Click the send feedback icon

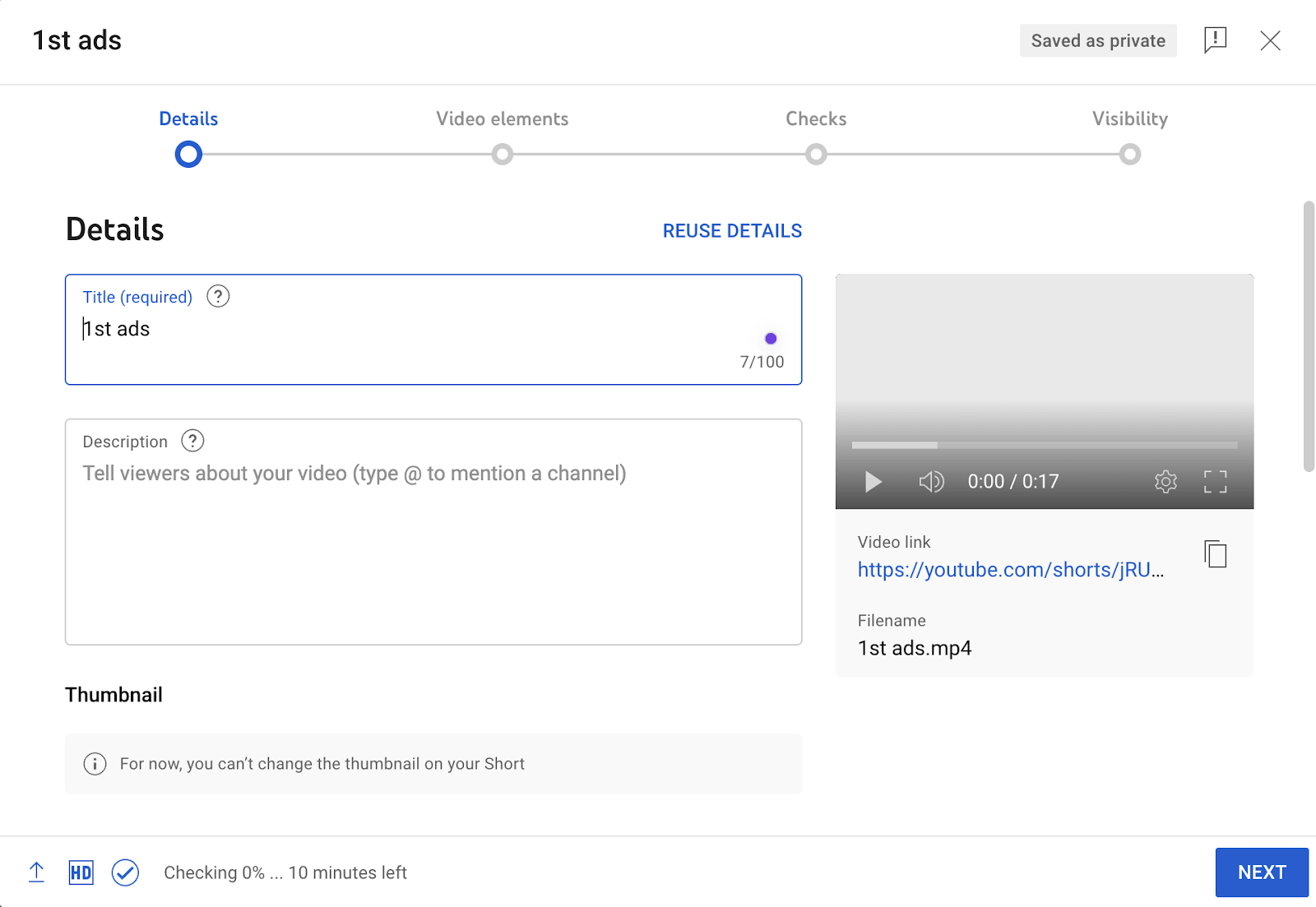coord(1215,40)
